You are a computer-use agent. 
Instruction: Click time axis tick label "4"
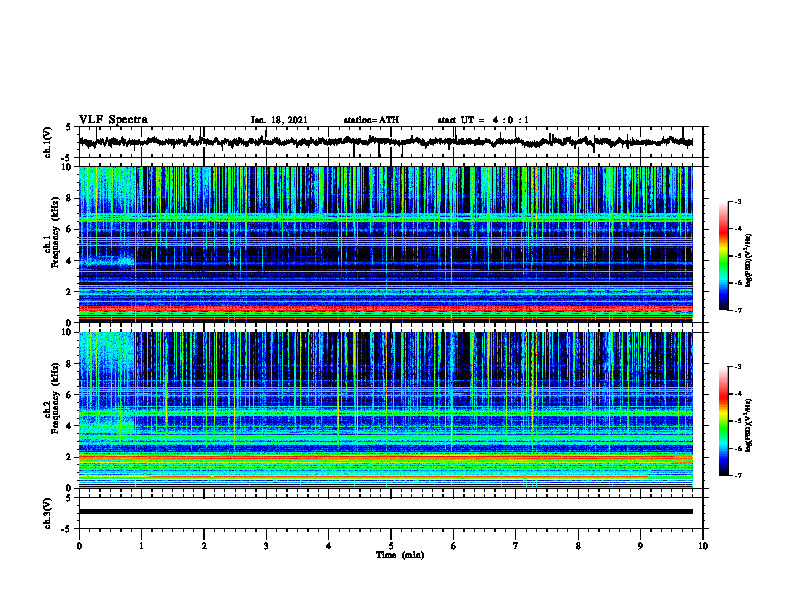click(x=329, y=546)
